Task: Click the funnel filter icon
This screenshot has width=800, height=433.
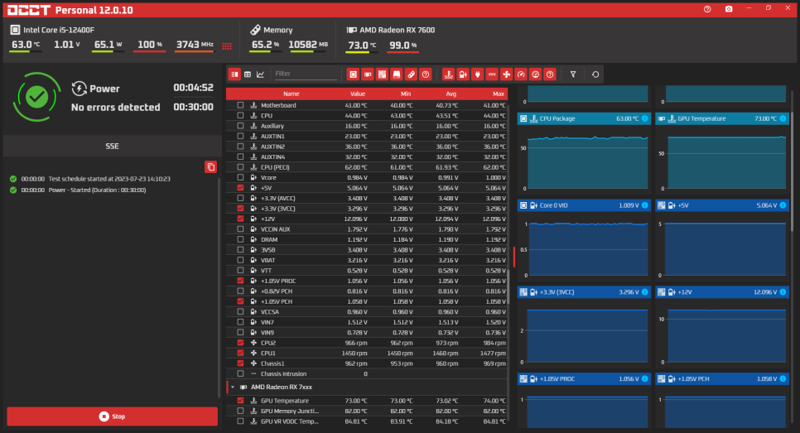Action: [573, 74]
